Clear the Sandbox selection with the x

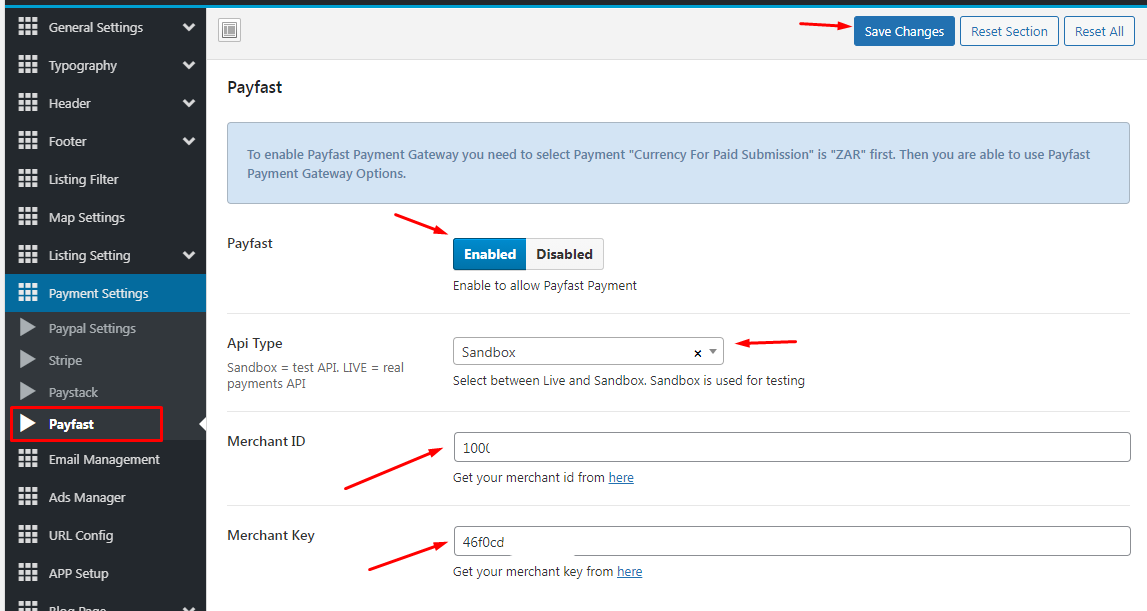(x=697, y=353)
